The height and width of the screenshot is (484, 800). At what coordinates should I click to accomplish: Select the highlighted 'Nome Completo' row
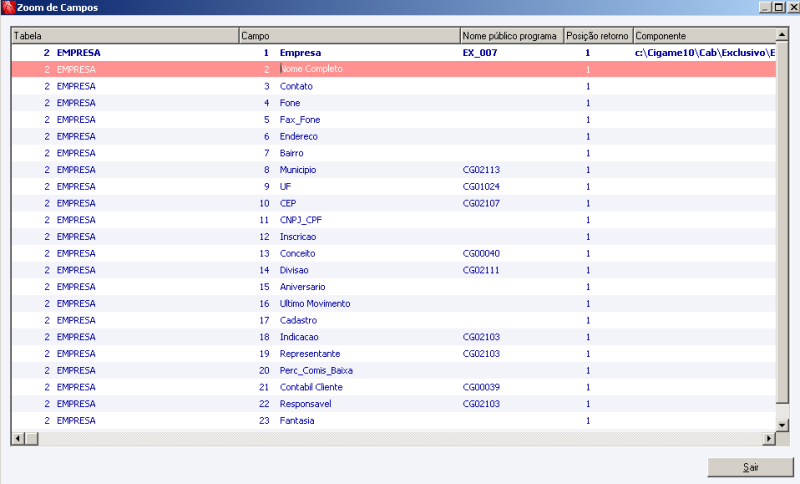[x=393, y=69]
